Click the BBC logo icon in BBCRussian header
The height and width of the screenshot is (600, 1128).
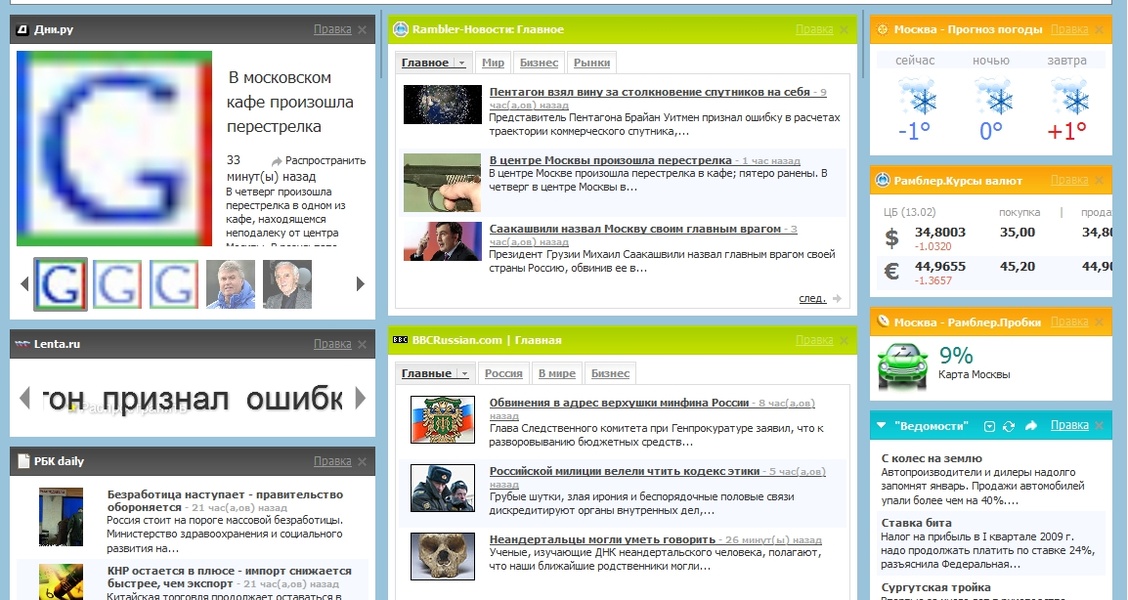coord(401,340)
